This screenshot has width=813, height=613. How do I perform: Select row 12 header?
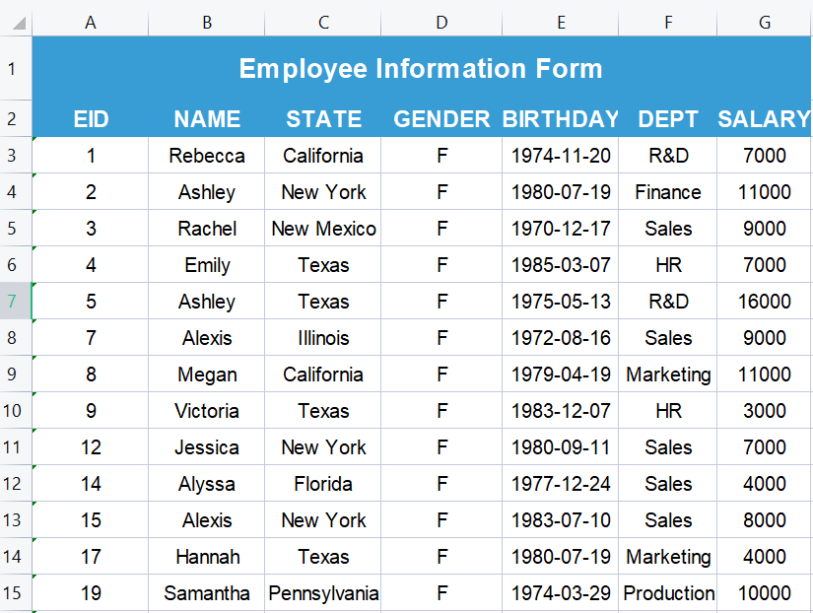coord(12,484)
